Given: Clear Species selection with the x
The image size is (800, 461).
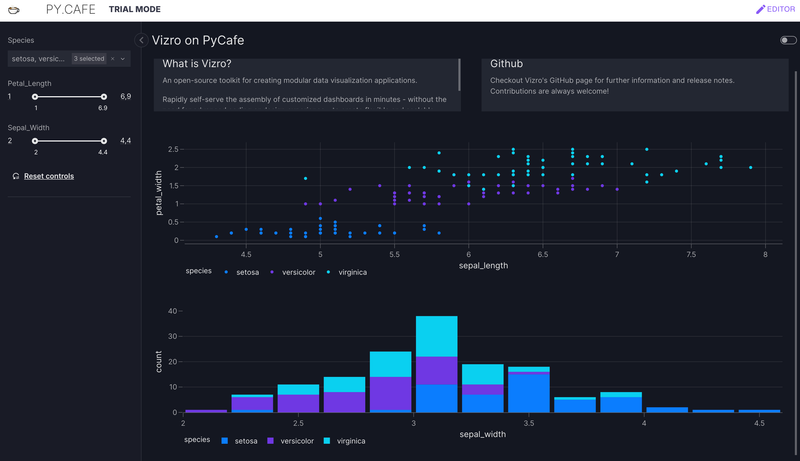Looking at the screenshot, I should coord(113,59).
